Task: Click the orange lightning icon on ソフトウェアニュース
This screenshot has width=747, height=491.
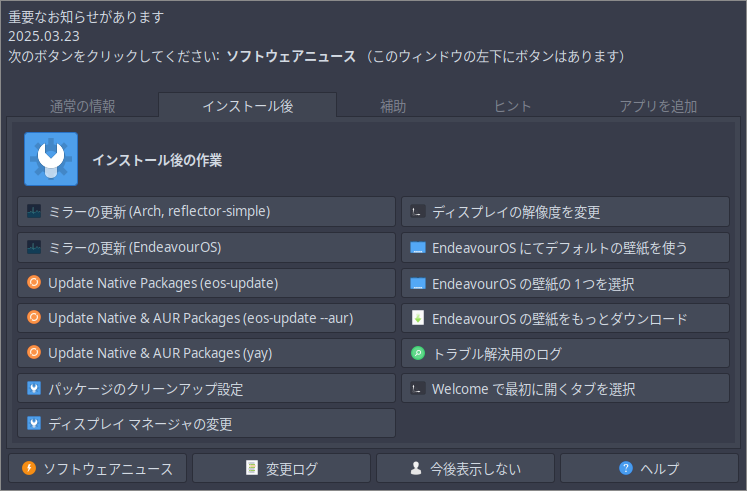Action: 29,468
